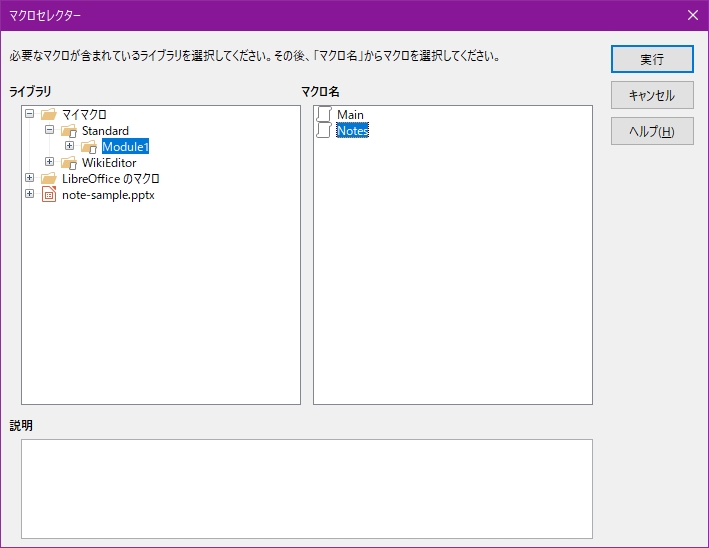This screenshot has height=548, width=709.
Task: Click the Module1 module icon
Action: pyautogui.click(x=89, y=147)
